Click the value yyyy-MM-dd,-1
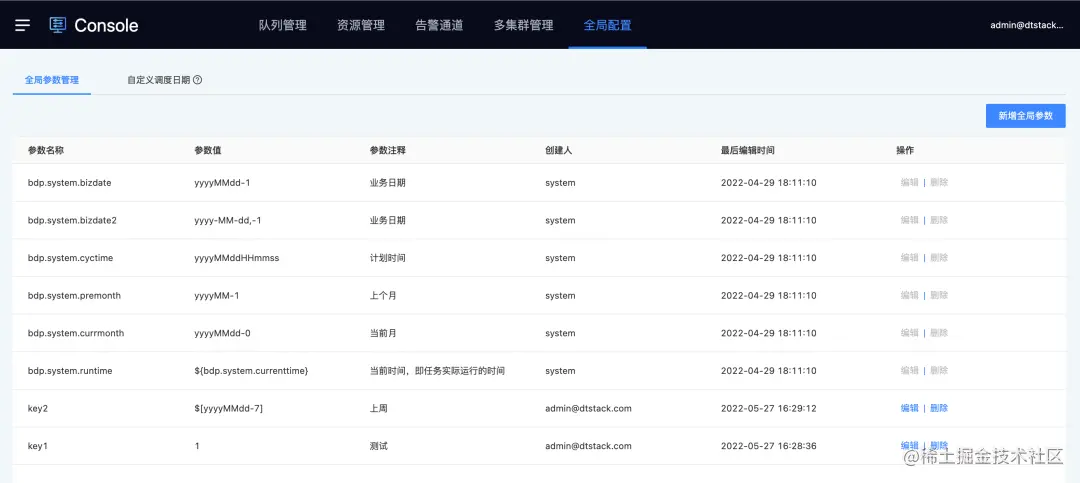The image size is (1080, 483). click(228, 220)
